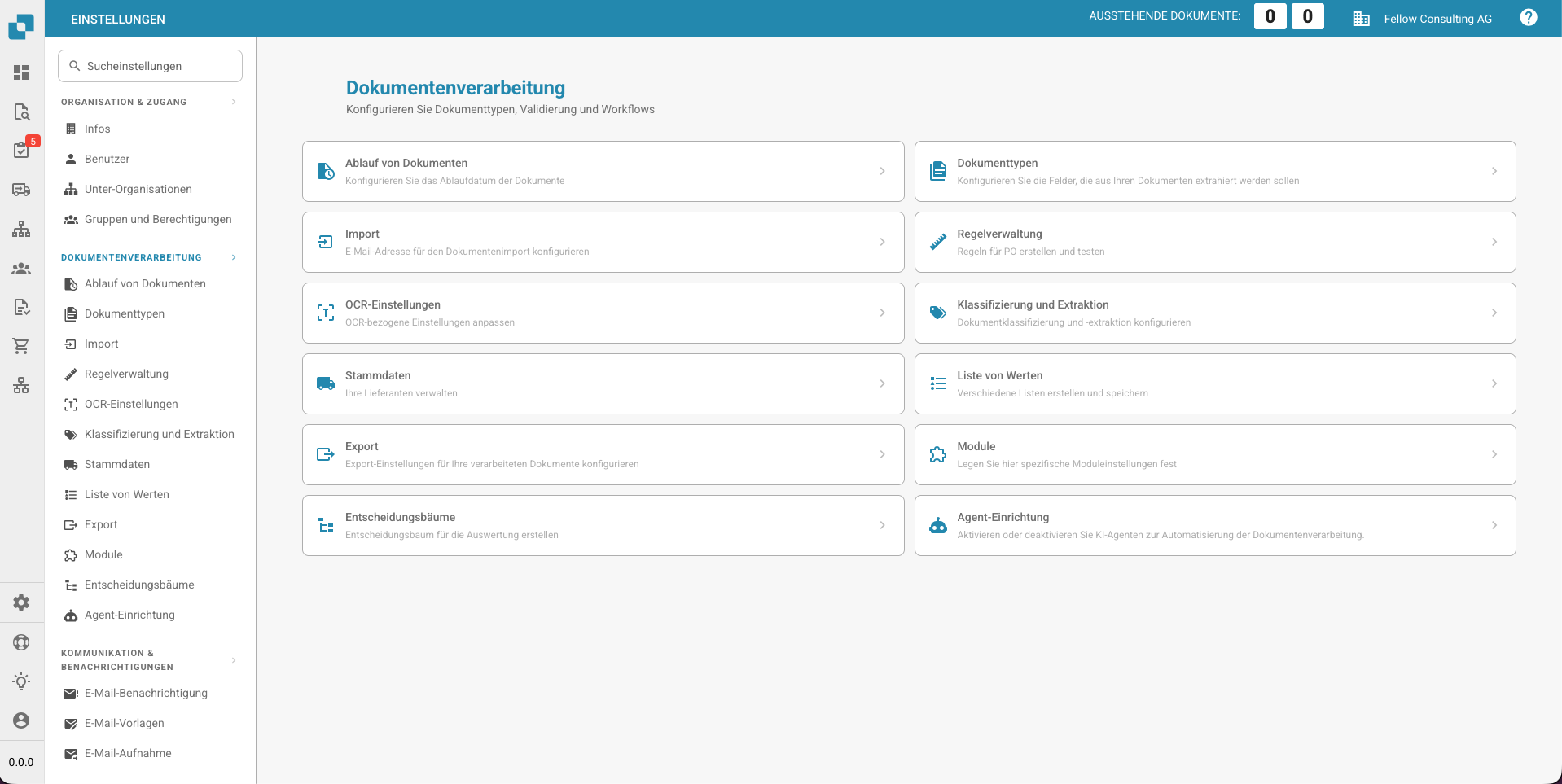Open the settings gear icon in the rail

22,602
